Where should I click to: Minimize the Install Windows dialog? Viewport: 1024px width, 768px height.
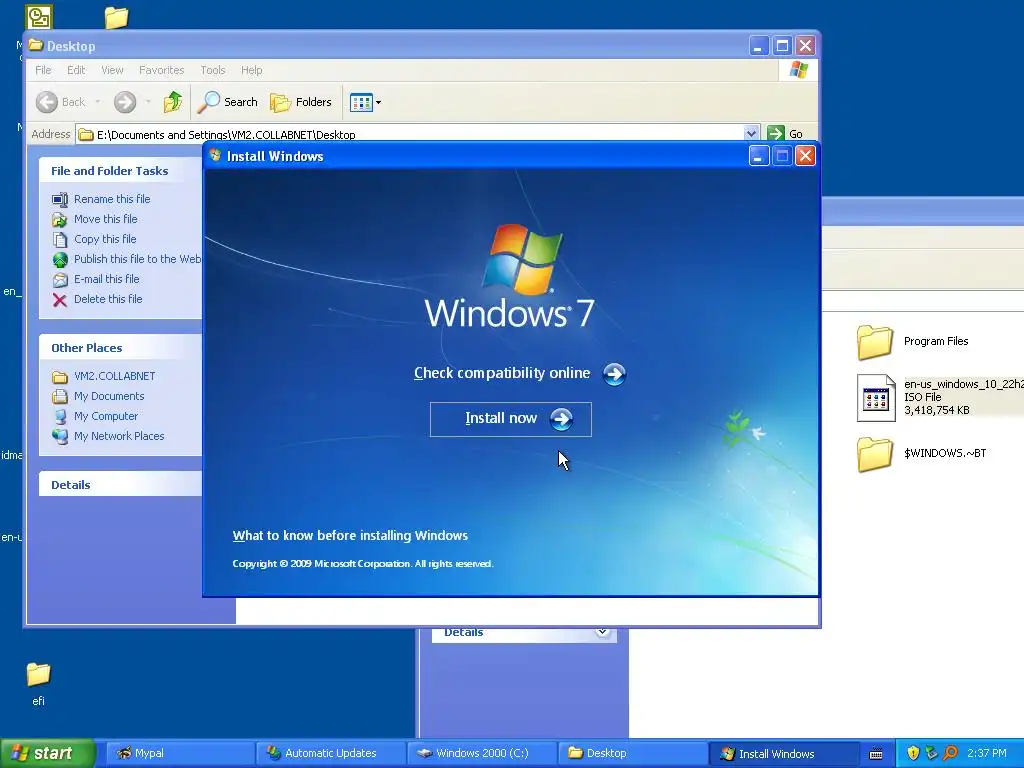[758, 156]
